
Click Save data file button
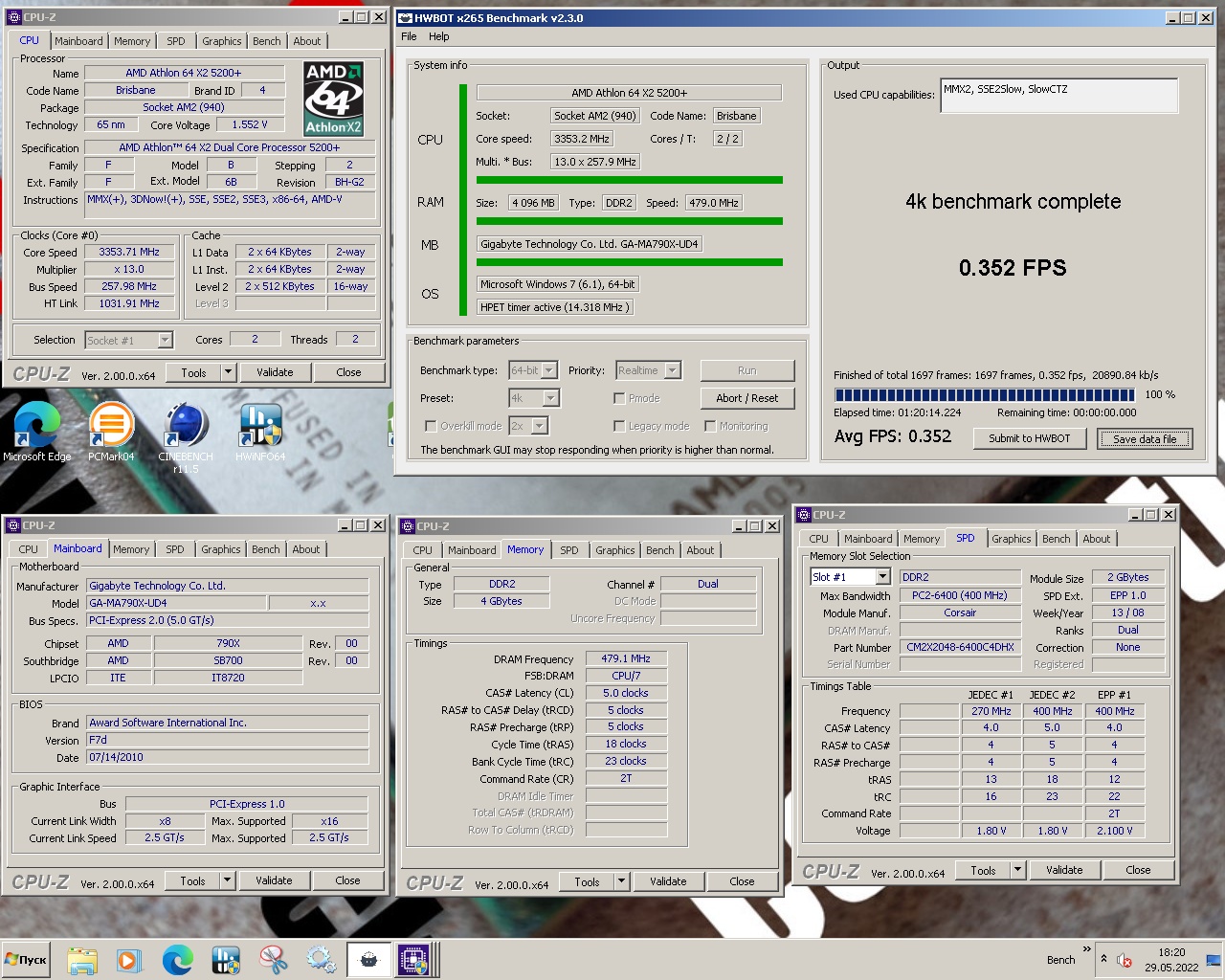click(1145, 438)
